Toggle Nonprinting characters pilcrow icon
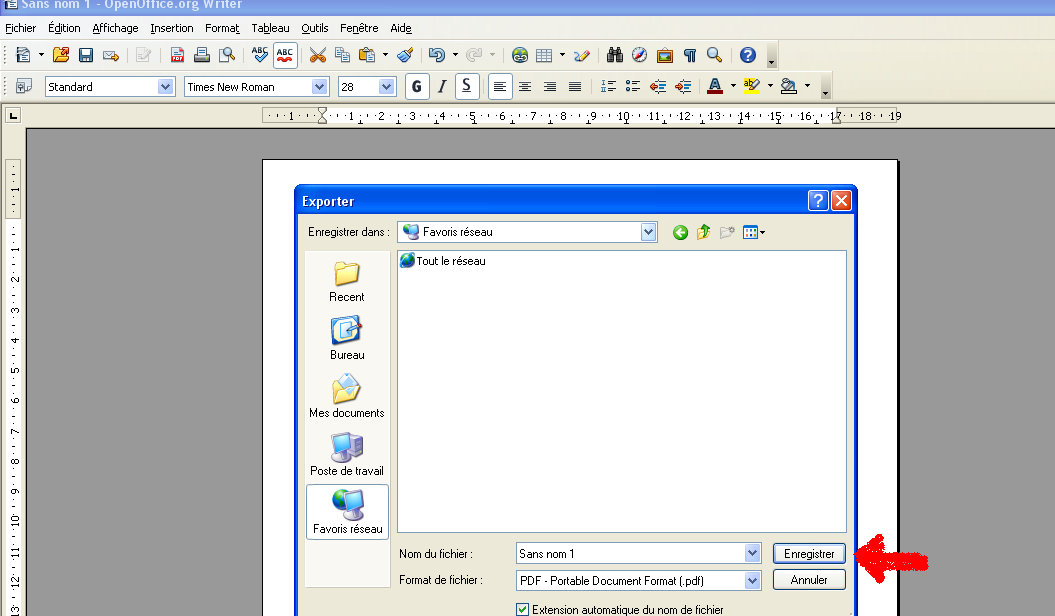Image resolution: width=1055 pixels, height=616 pixels. tap(690, 55)
